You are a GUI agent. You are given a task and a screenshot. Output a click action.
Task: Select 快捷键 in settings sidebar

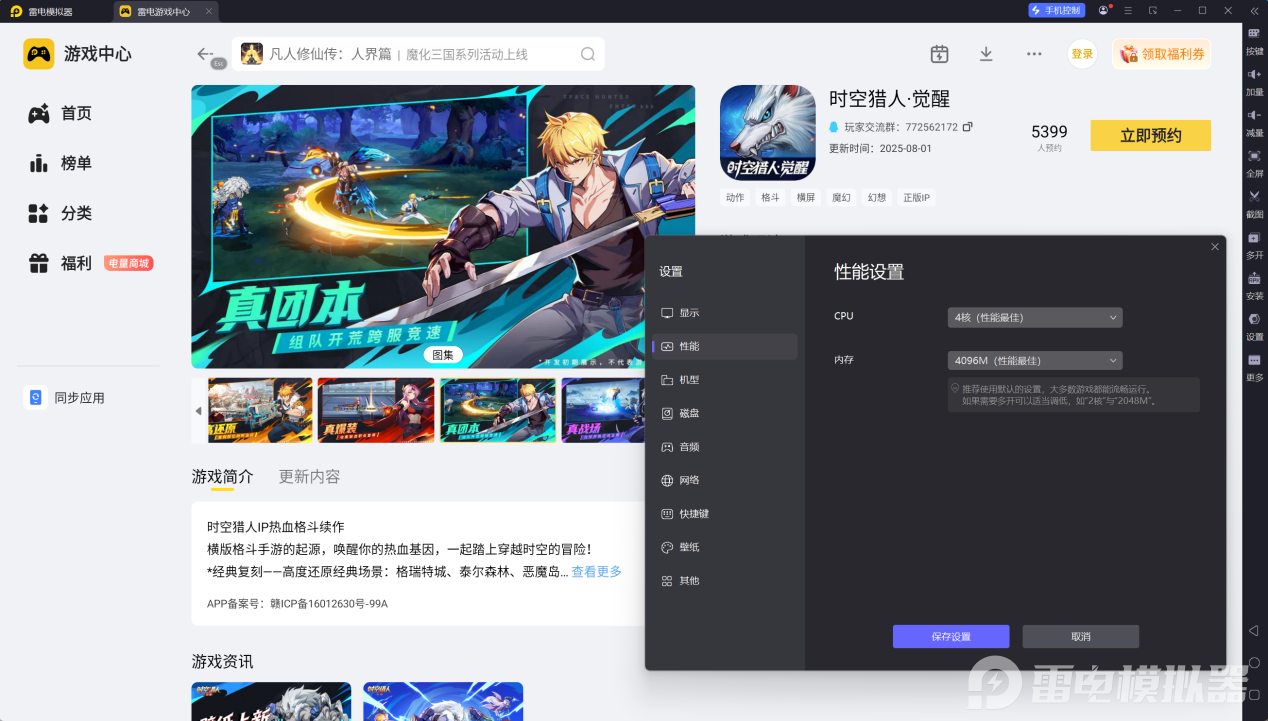(724, 514)
